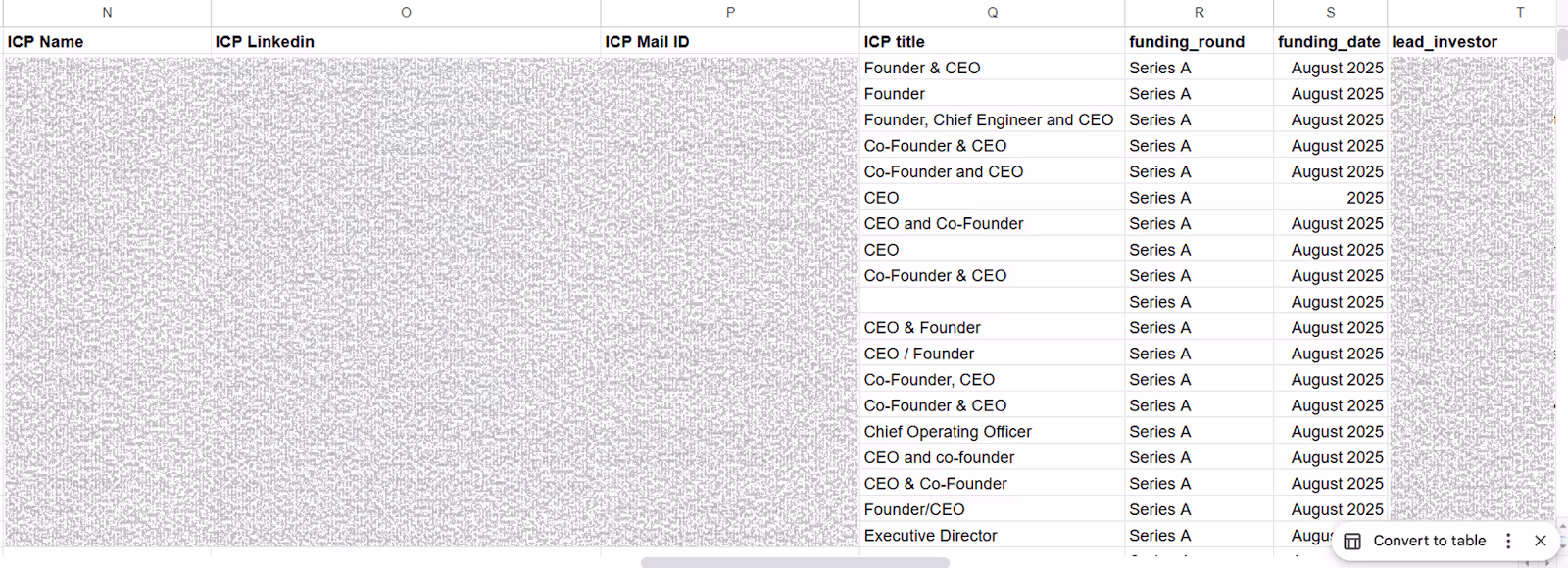
Task: Select column T by clicking its header letter
Action: (x=1520, y=13)
